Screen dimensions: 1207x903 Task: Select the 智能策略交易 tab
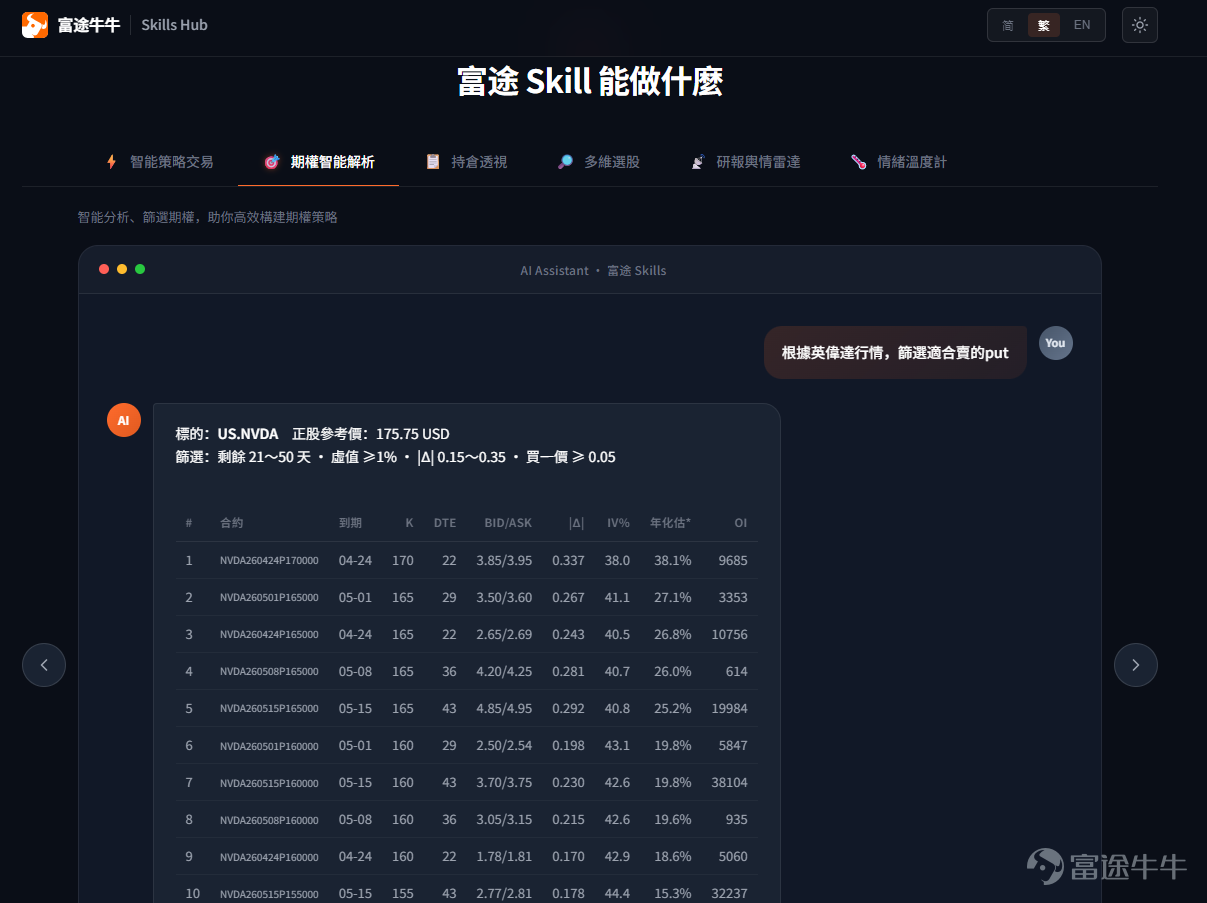pos(160,161)
